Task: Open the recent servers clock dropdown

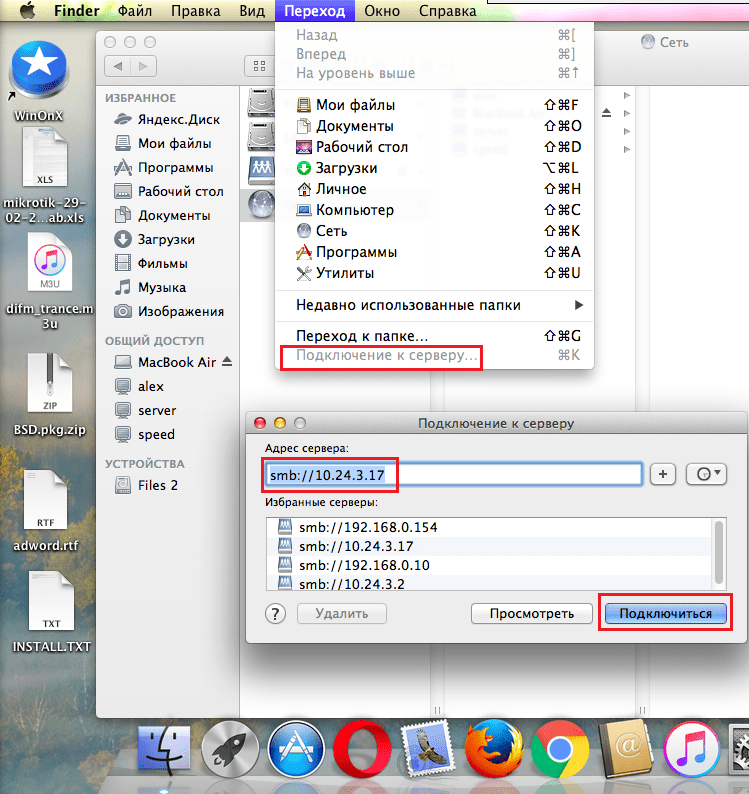Action: 706,474
